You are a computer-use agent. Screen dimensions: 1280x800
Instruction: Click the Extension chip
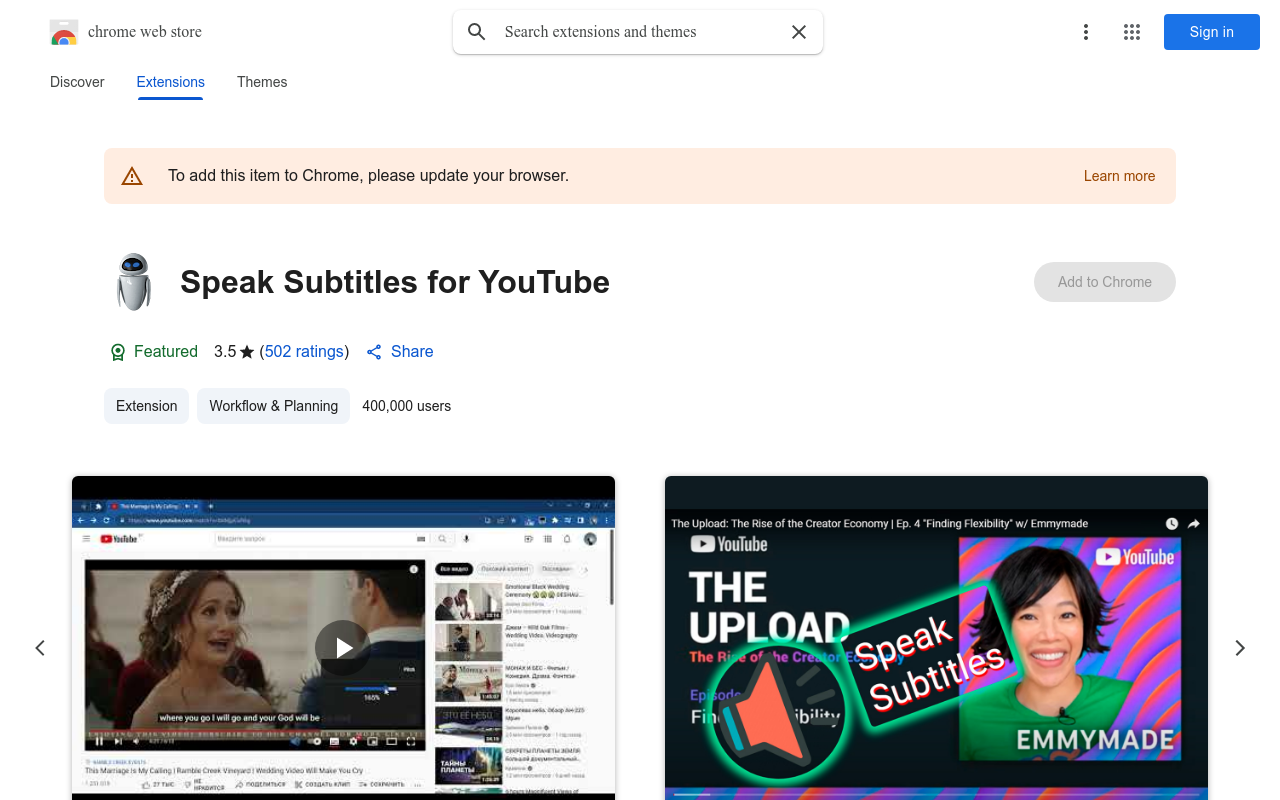[x=146, y=406]
